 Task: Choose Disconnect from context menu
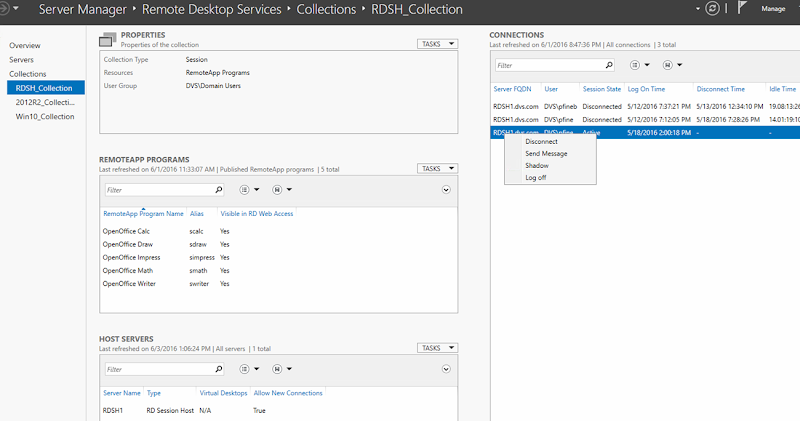point(541,141)
